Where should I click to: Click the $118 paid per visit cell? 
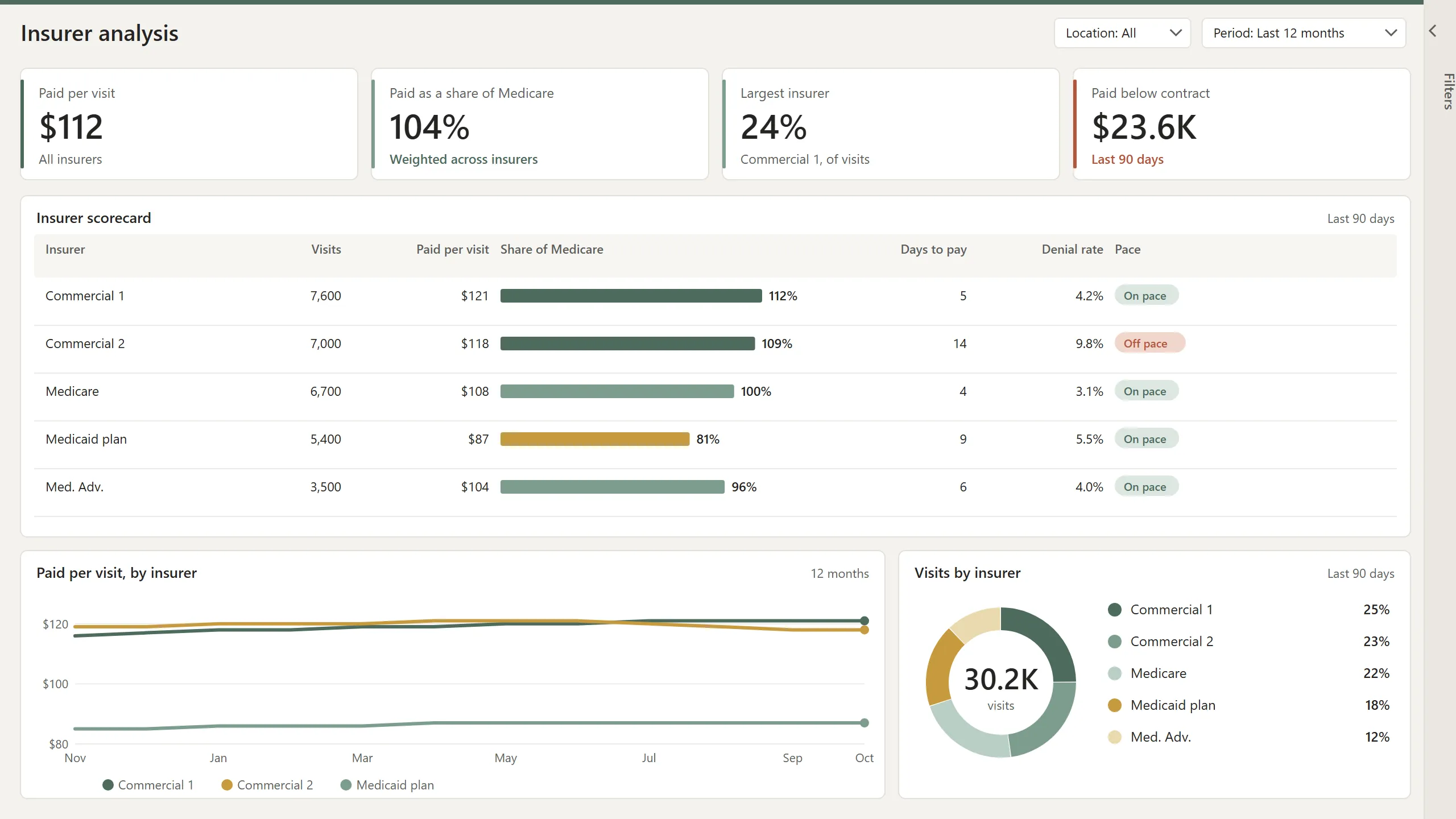point(475,344)
